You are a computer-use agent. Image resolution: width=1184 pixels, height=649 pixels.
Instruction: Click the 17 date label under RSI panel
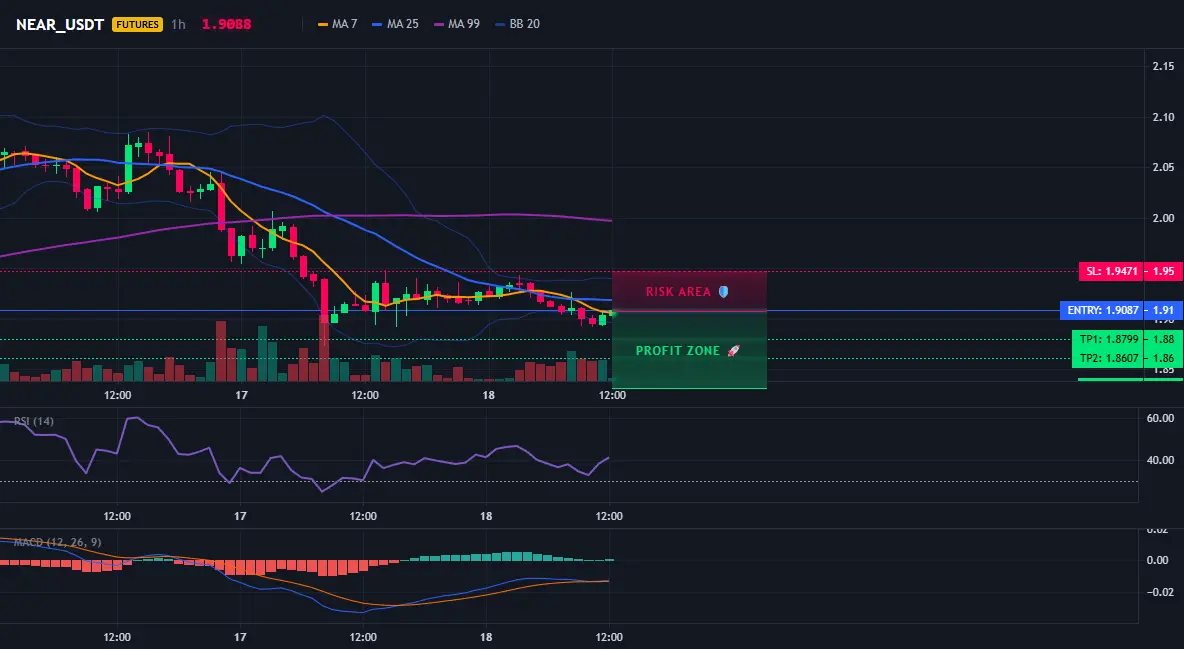(239, 516)
